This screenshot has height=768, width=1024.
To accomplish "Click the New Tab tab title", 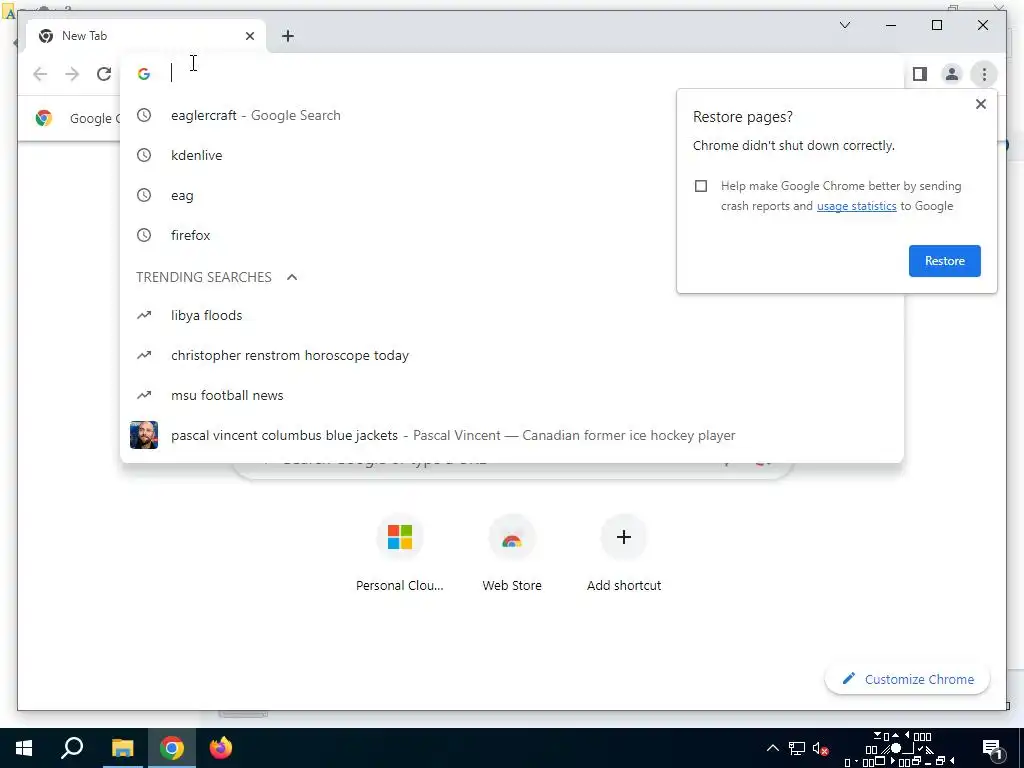I will click(84, 36).
